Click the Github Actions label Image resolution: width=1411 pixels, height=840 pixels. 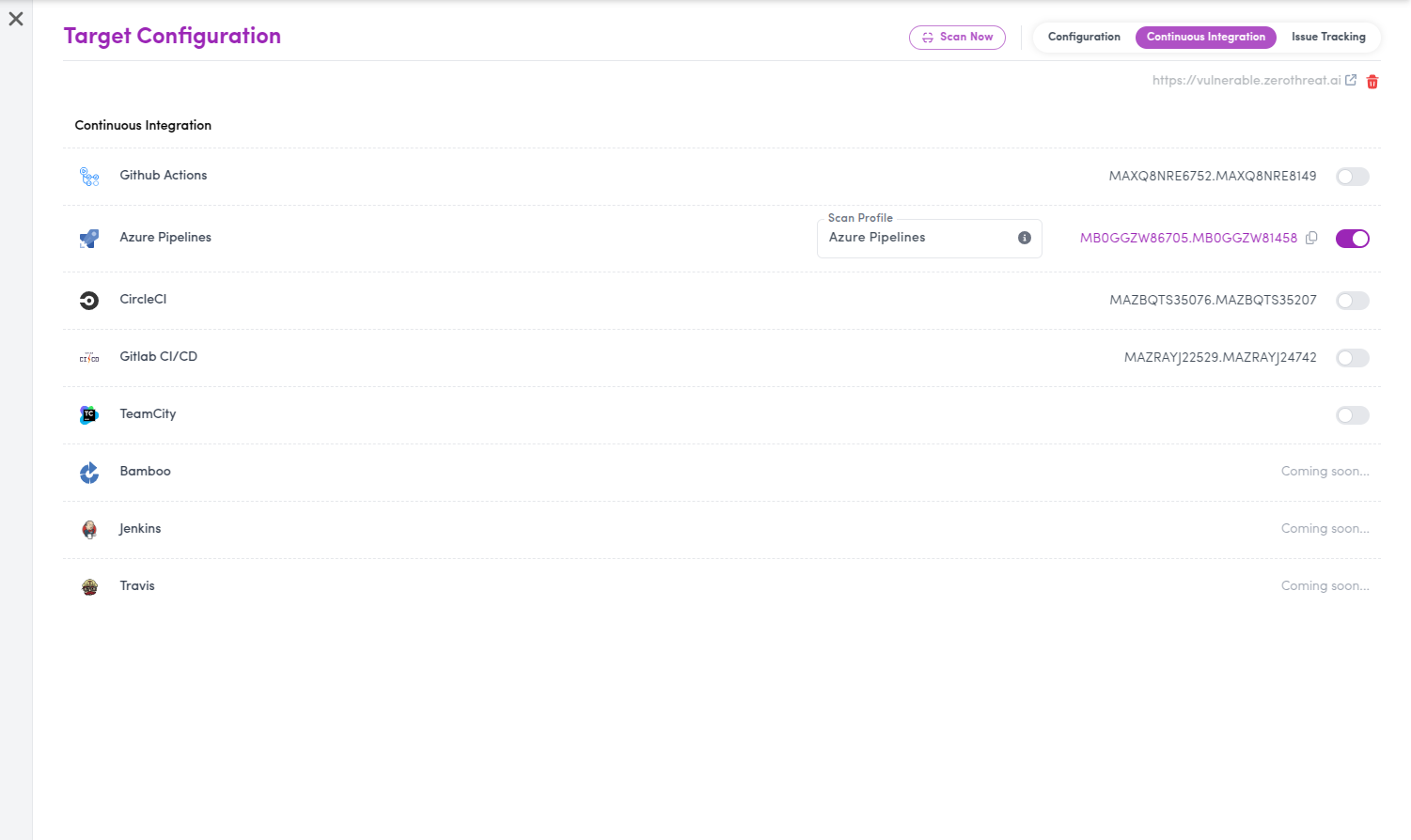click(164, 175)
